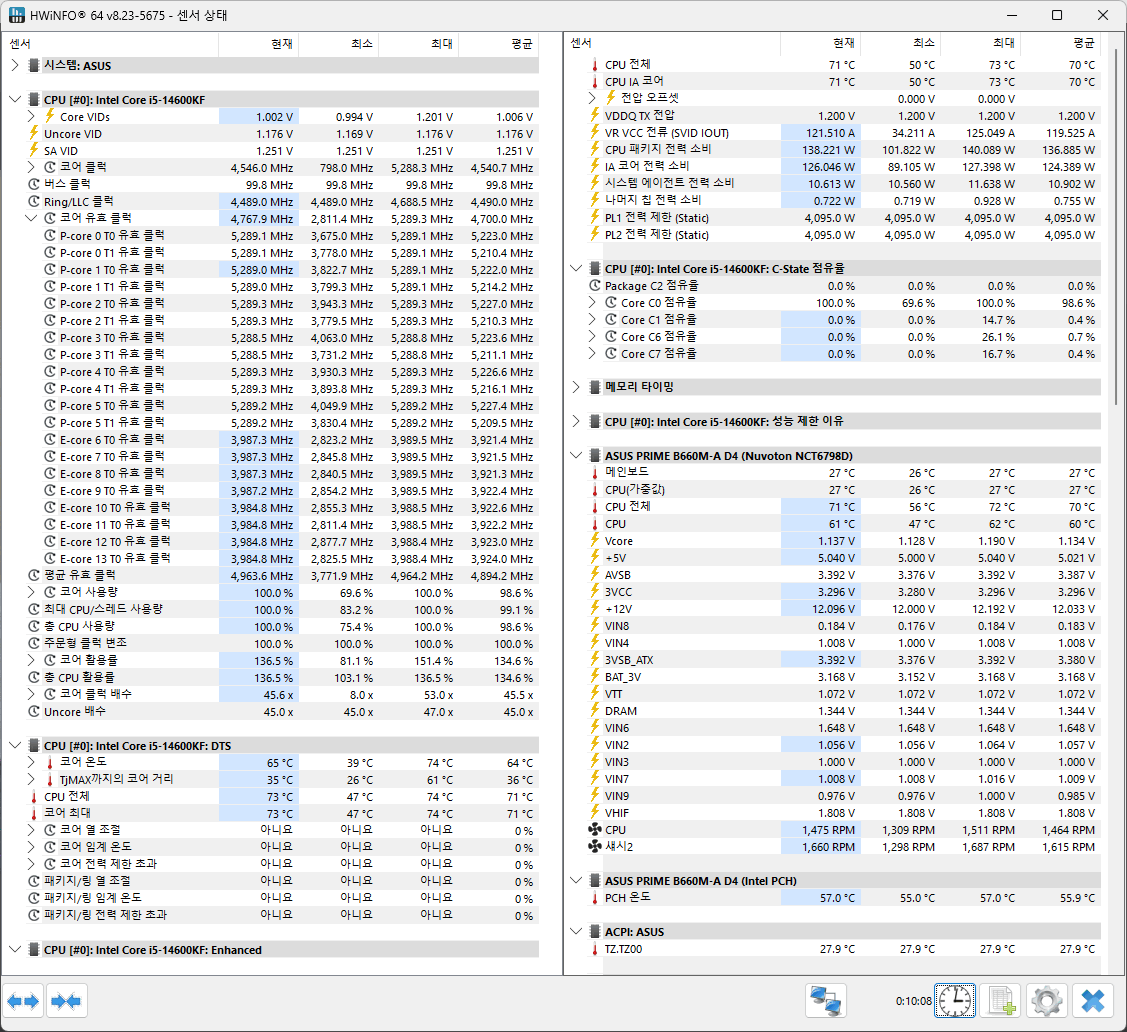1127x1032 pixels.
Task: Collapse the C-State 점유율 group
Action: point(576,268)
